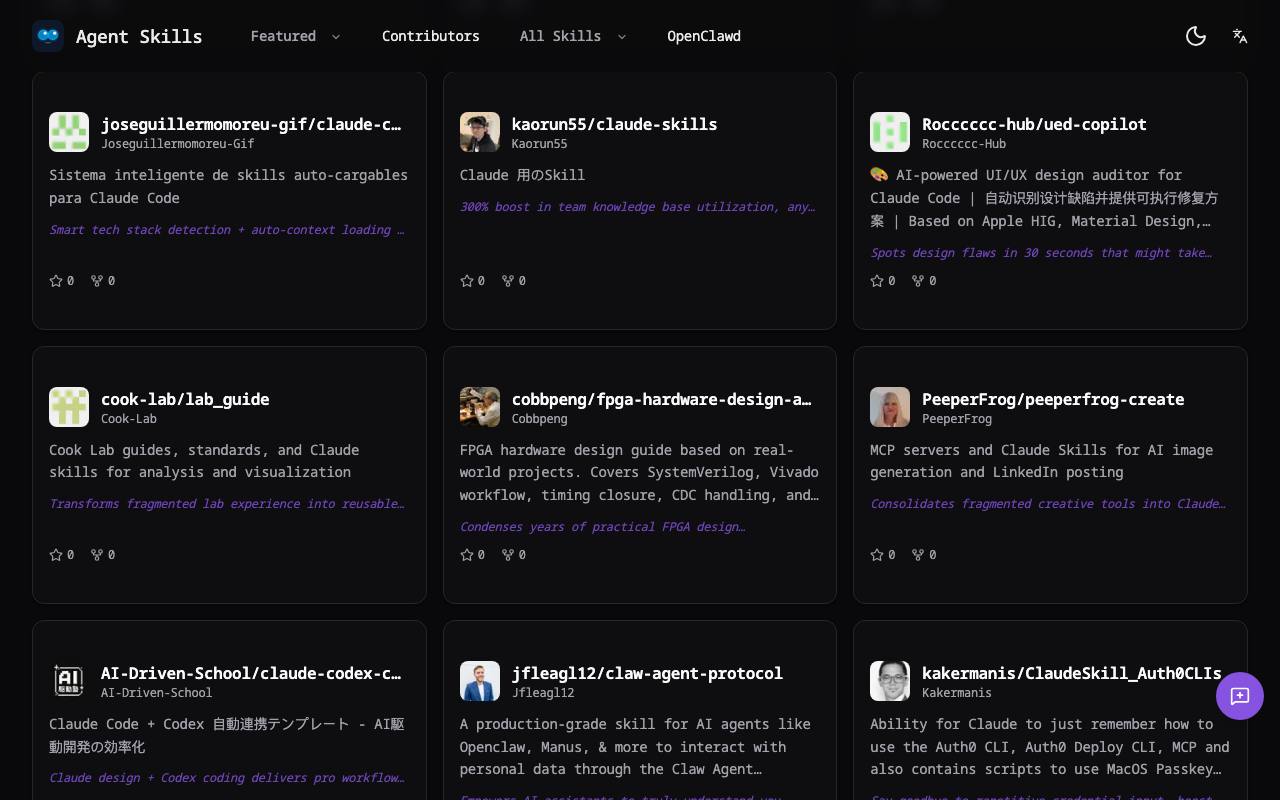This screenshot has width=1280, height=800.
Task: Click the 'Claude 用のSkill' description
Action: 522,175
